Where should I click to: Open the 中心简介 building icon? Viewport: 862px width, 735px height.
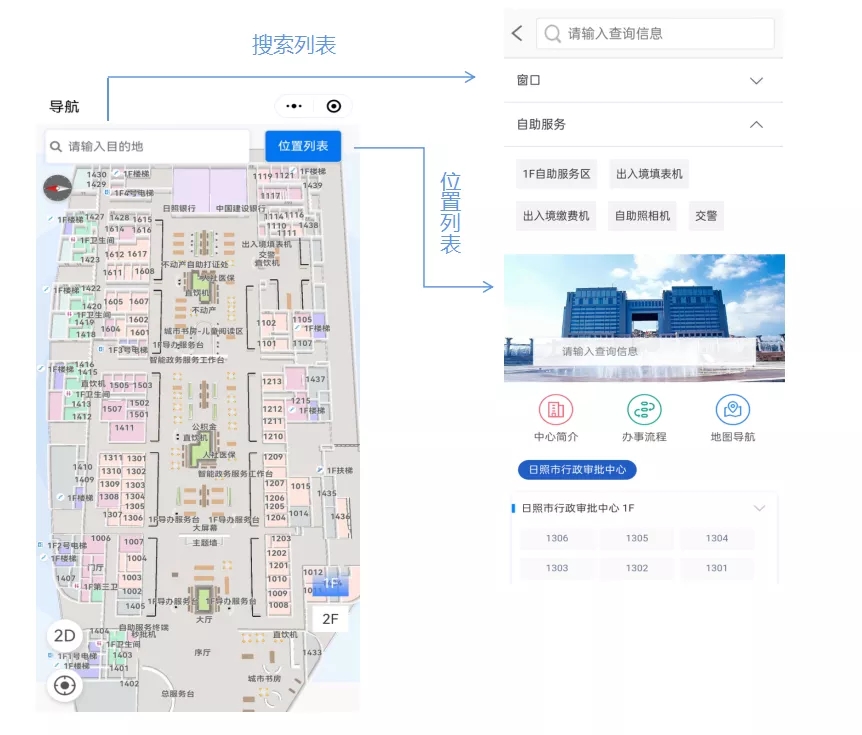click(556, 410)
